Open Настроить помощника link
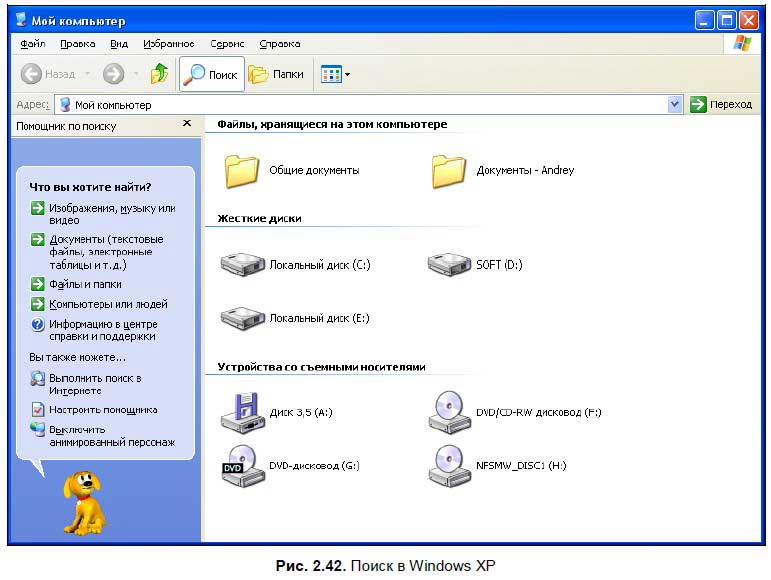This screenshot has height=580, width=771. pyautogui.click(x=103, y=409)
